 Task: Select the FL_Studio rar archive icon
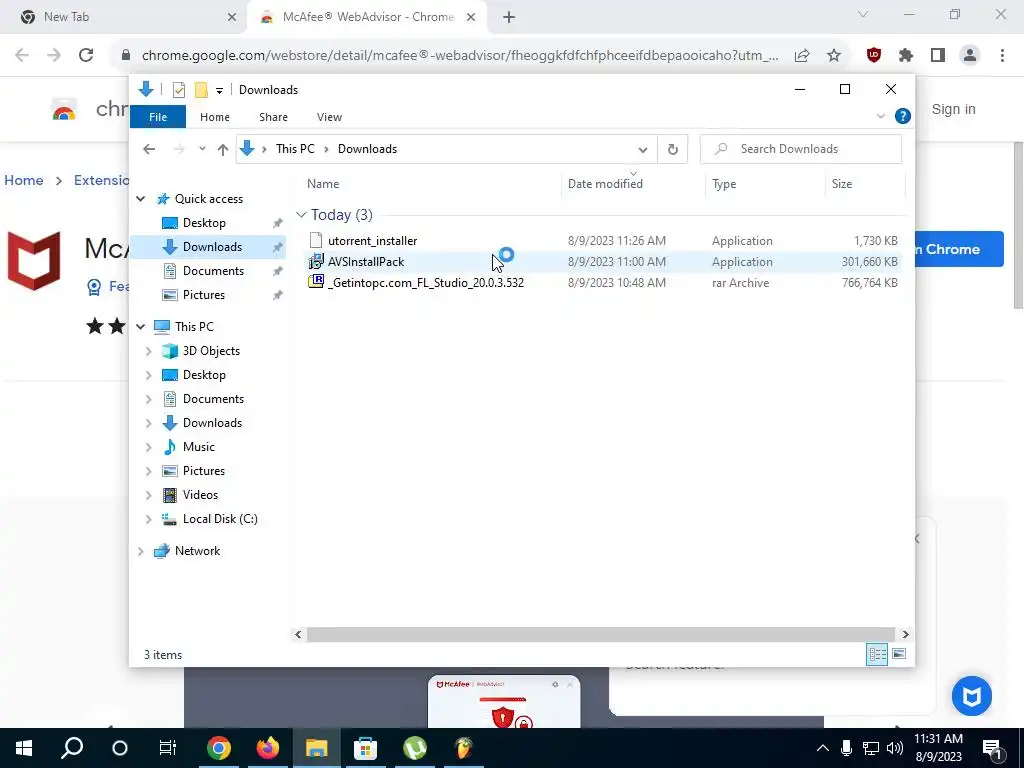(316, 283)
